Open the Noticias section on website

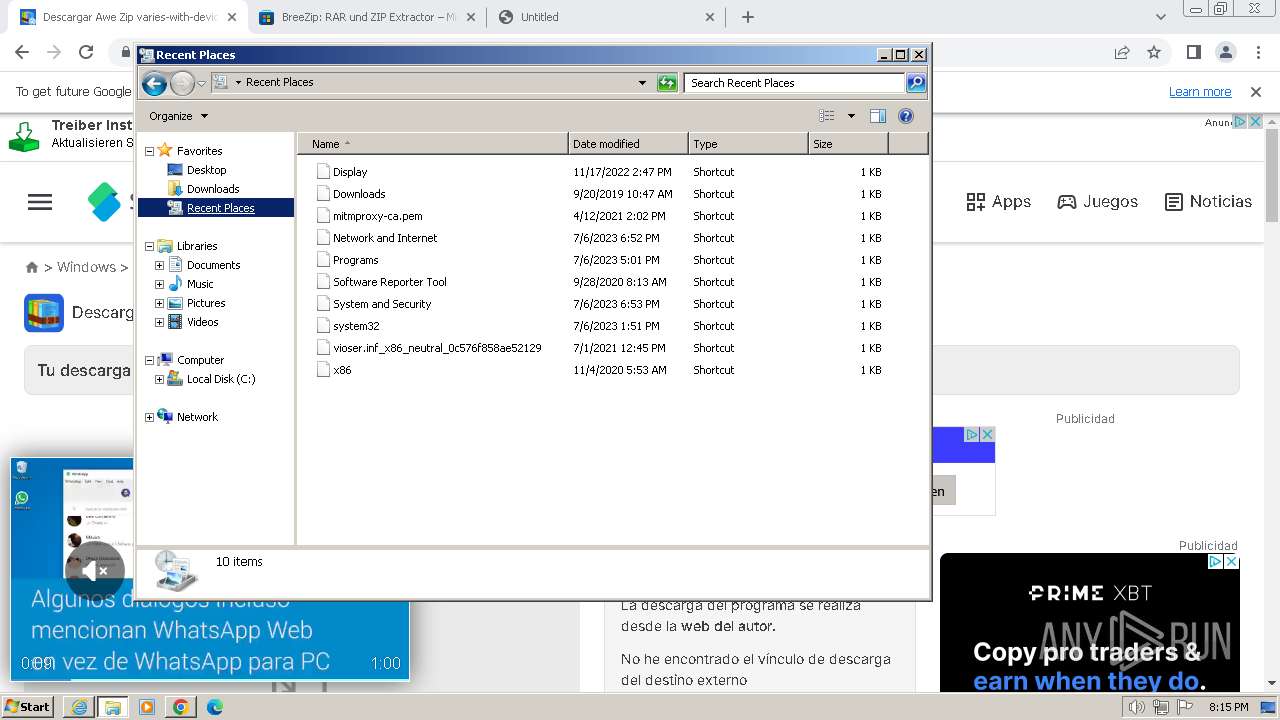[x=1208, y=202]
